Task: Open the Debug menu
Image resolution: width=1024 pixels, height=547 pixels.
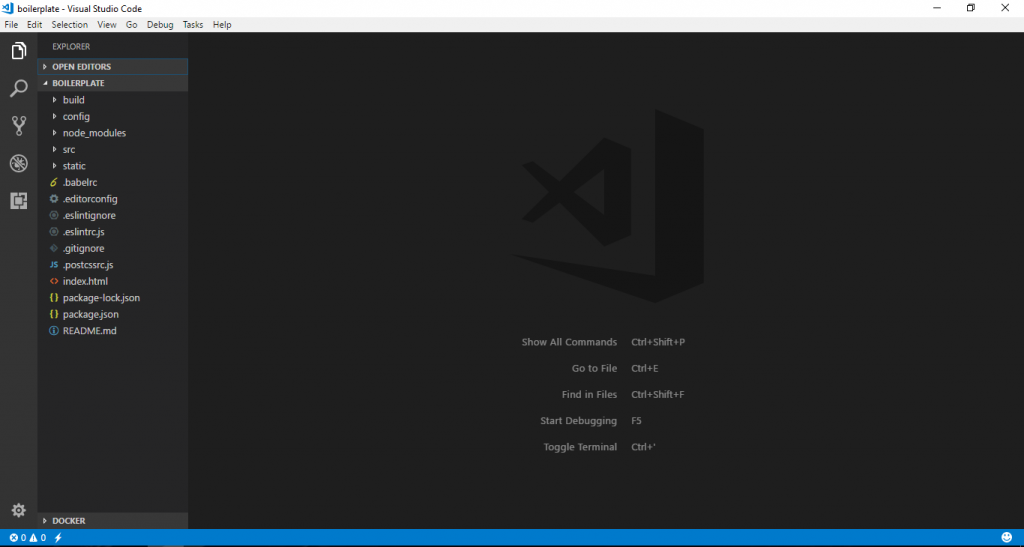Action: click(160, 24)
